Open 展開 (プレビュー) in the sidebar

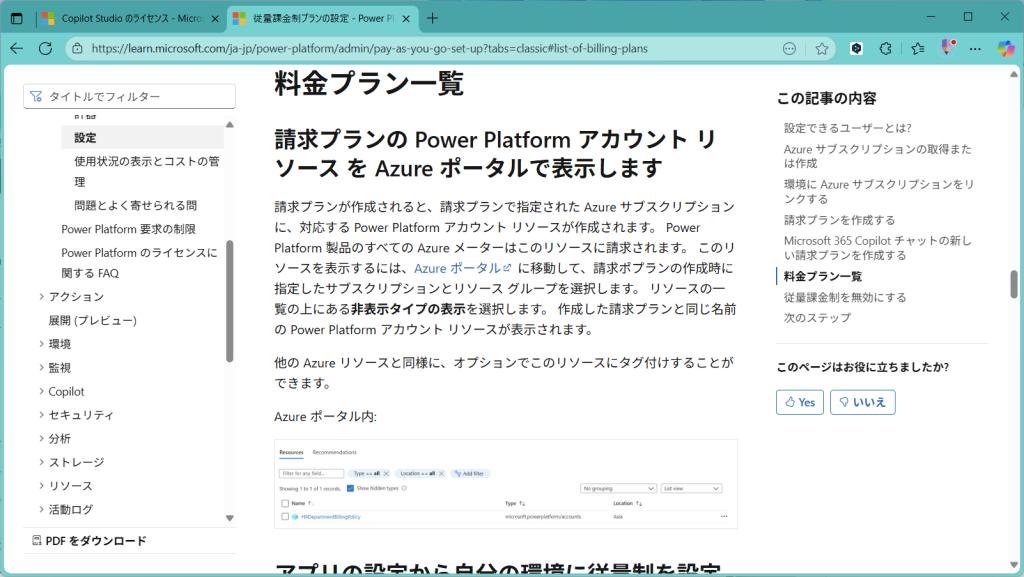coord(93,320)
